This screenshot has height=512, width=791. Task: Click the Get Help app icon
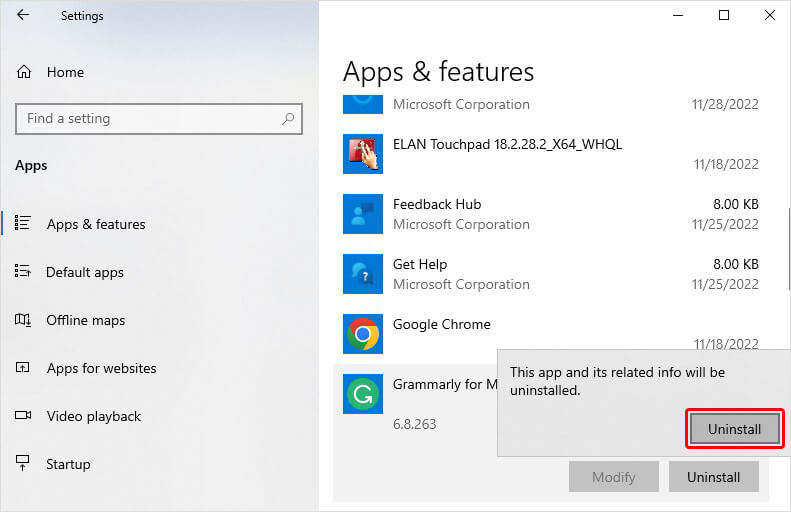363,274
